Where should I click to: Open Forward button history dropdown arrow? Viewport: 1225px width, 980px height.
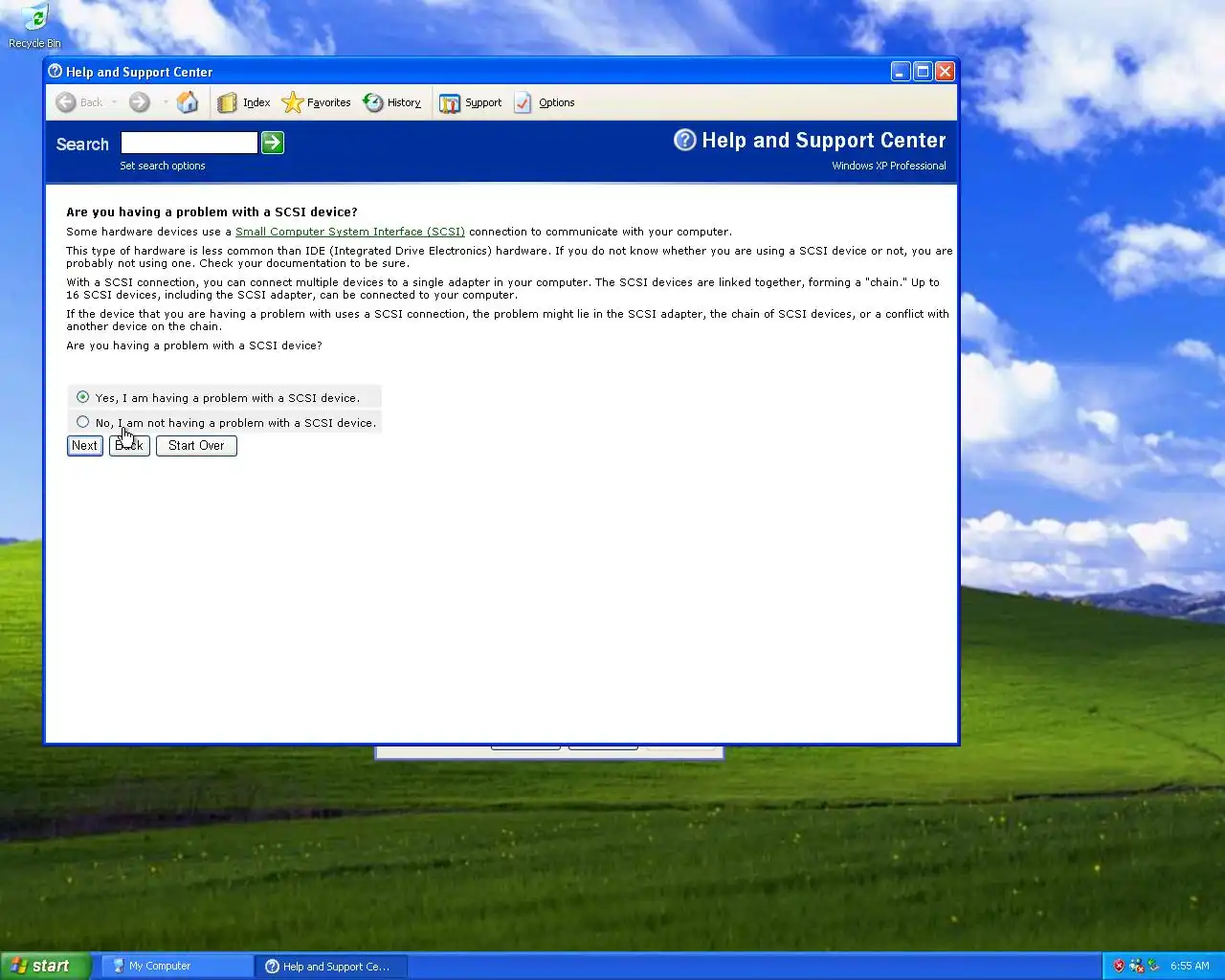click(165, 102)
